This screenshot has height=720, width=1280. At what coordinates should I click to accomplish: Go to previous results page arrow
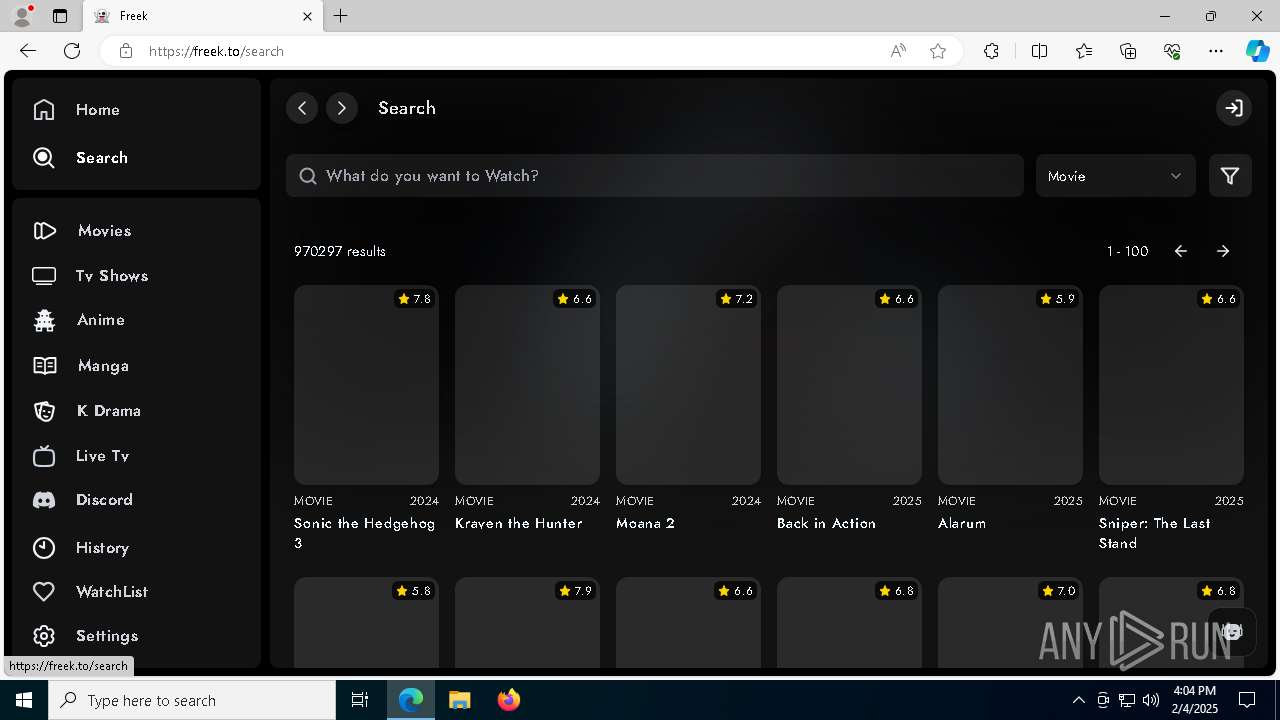(1181, 251)
